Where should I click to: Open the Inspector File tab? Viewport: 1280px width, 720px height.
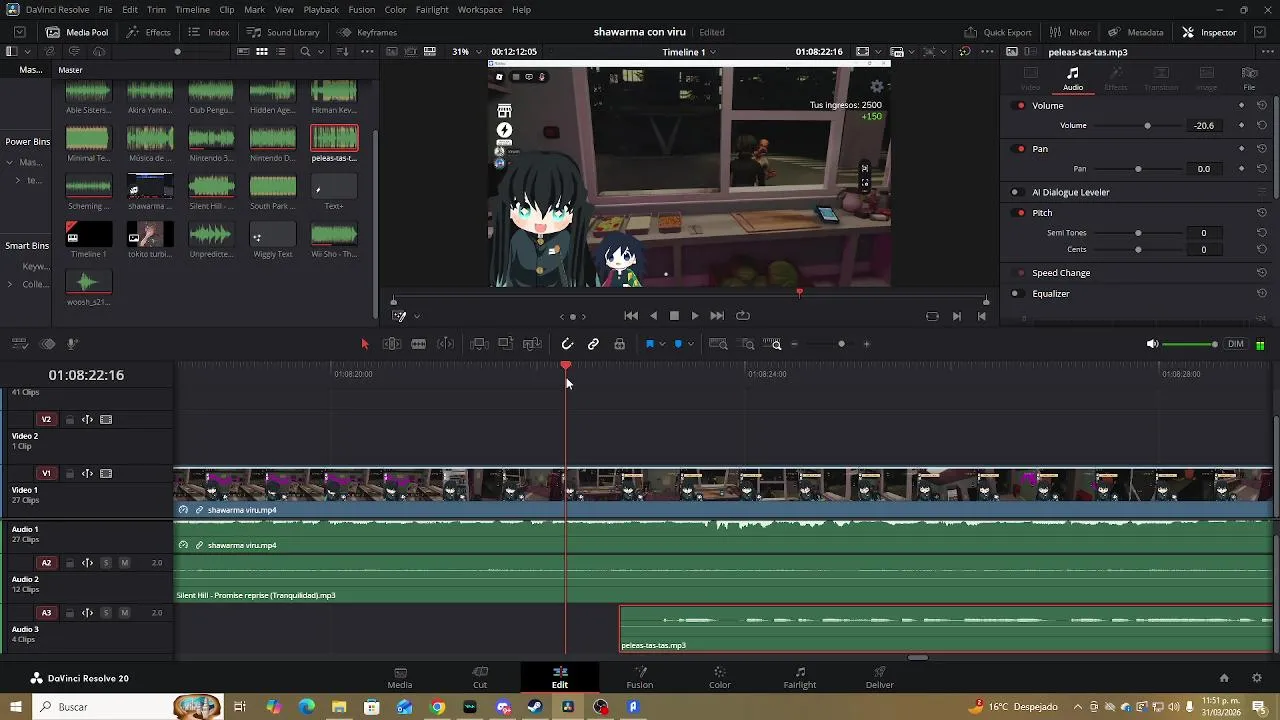(x=1250, y=77)
